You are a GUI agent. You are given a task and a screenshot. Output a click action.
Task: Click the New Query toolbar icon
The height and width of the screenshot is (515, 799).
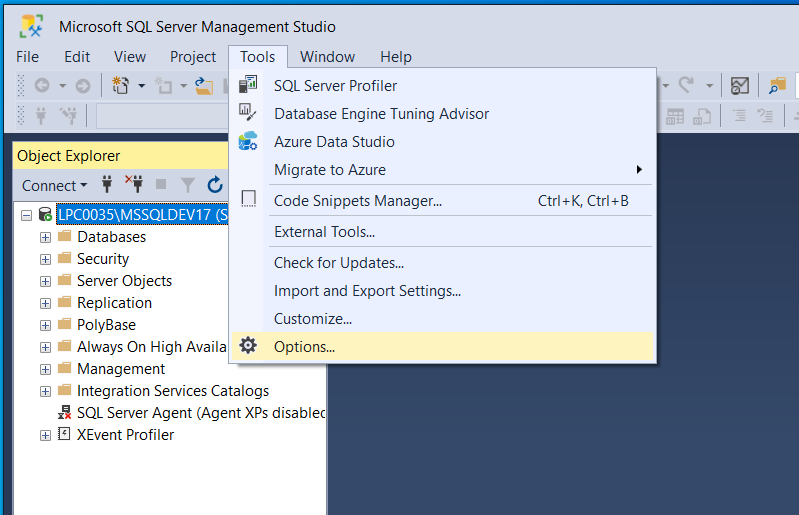pyautogui.click(x=121, y=86)
